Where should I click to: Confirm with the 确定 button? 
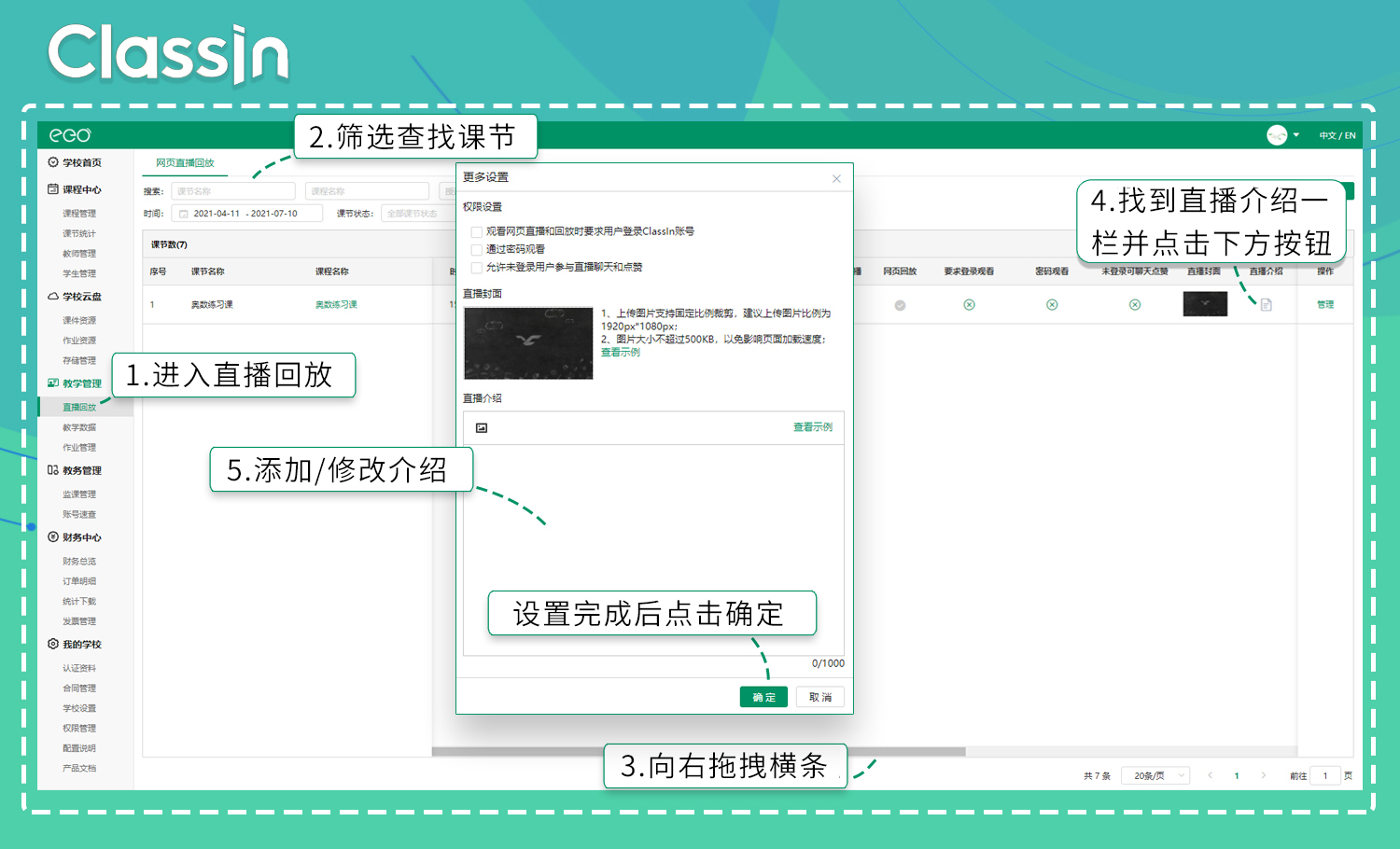[763, 697]
